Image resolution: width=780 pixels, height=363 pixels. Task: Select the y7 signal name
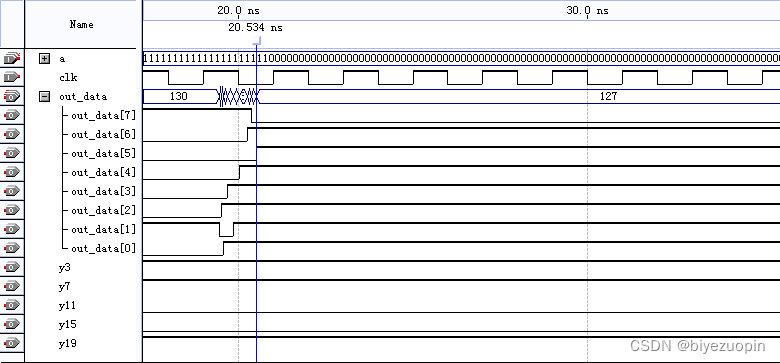64,287
